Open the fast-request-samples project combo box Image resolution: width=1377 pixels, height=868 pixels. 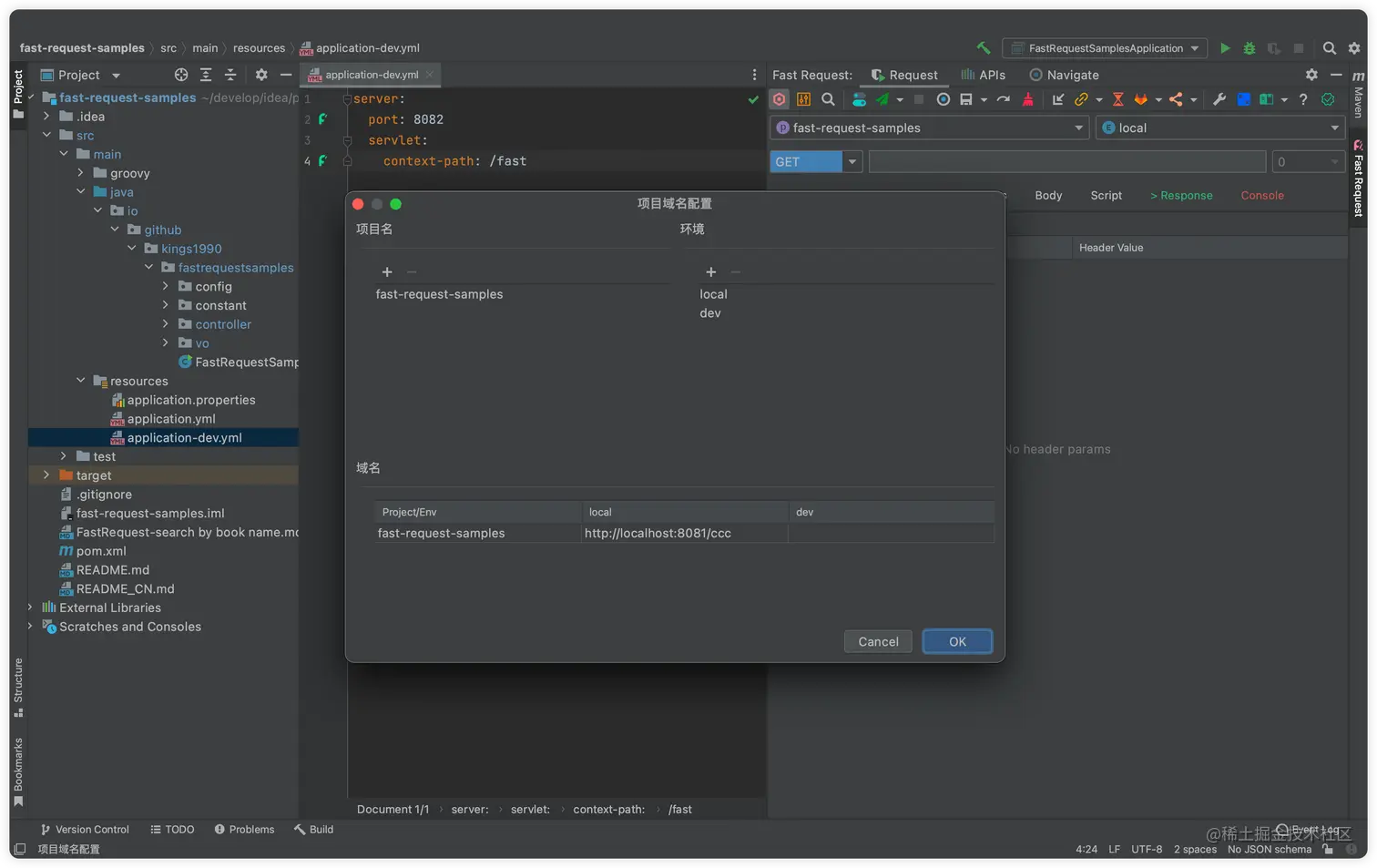929,128
